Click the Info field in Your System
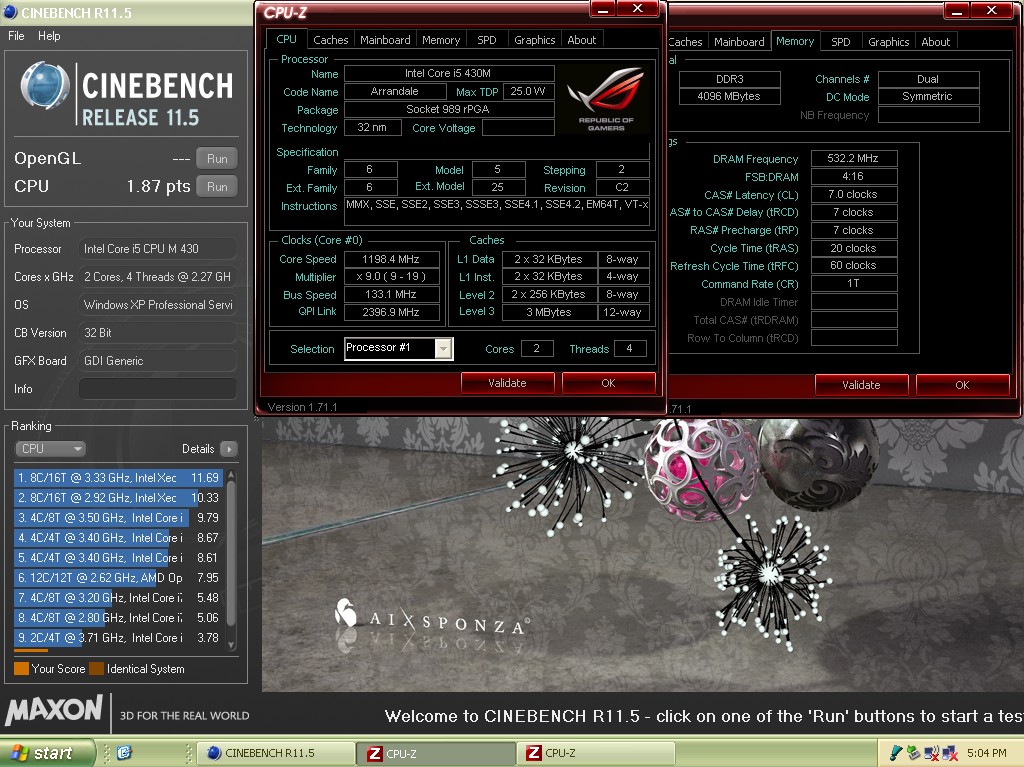Viewport: 1024px width, 767px height. click(x=157, y=389)
